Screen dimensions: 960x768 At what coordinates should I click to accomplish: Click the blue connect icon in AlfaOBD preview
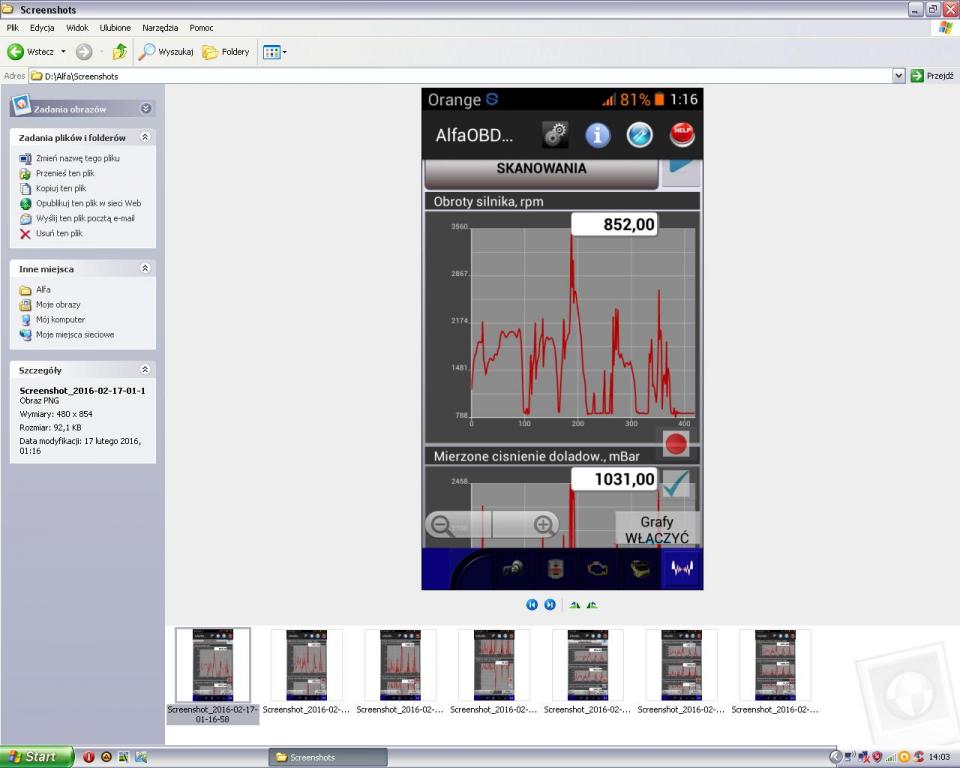click(640, 135)
